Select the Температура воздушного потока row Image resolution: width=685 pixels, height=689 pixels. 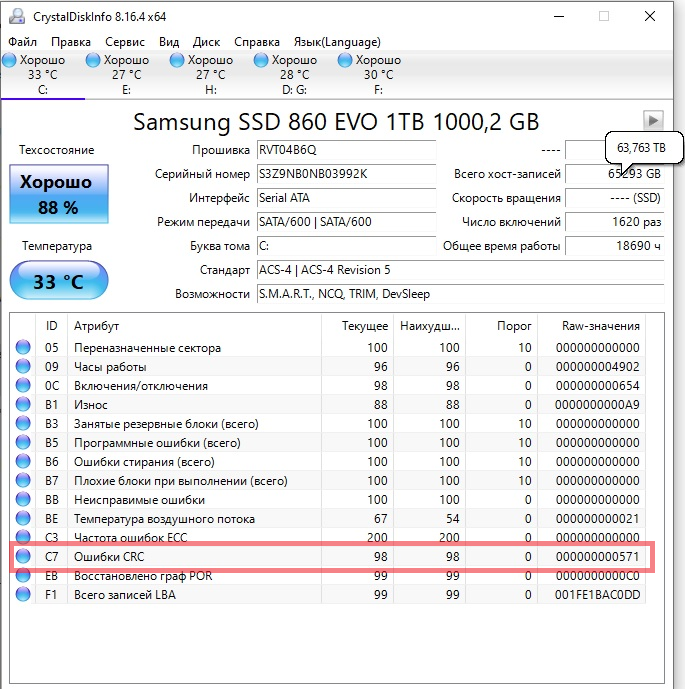328,519
